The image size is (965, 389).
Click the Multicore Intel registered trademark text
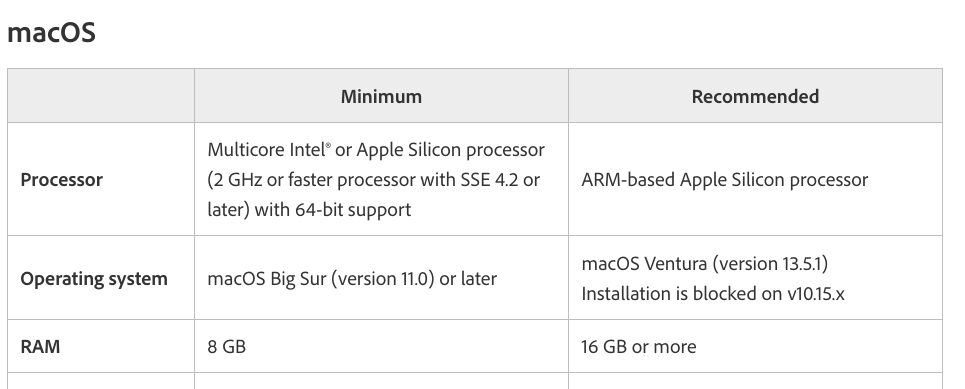pos(270,150)
